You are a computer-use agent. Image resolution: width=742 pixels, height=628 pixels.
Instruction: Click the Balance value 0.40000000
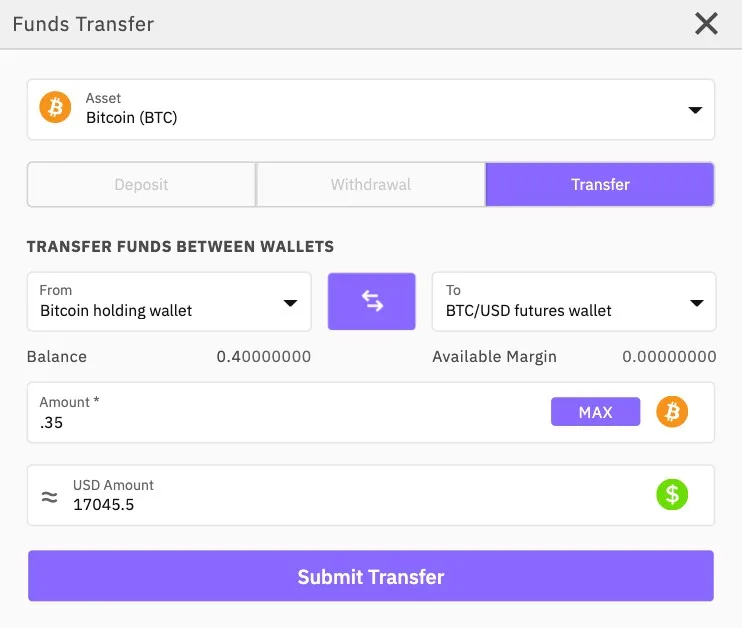tap(264, 357)
